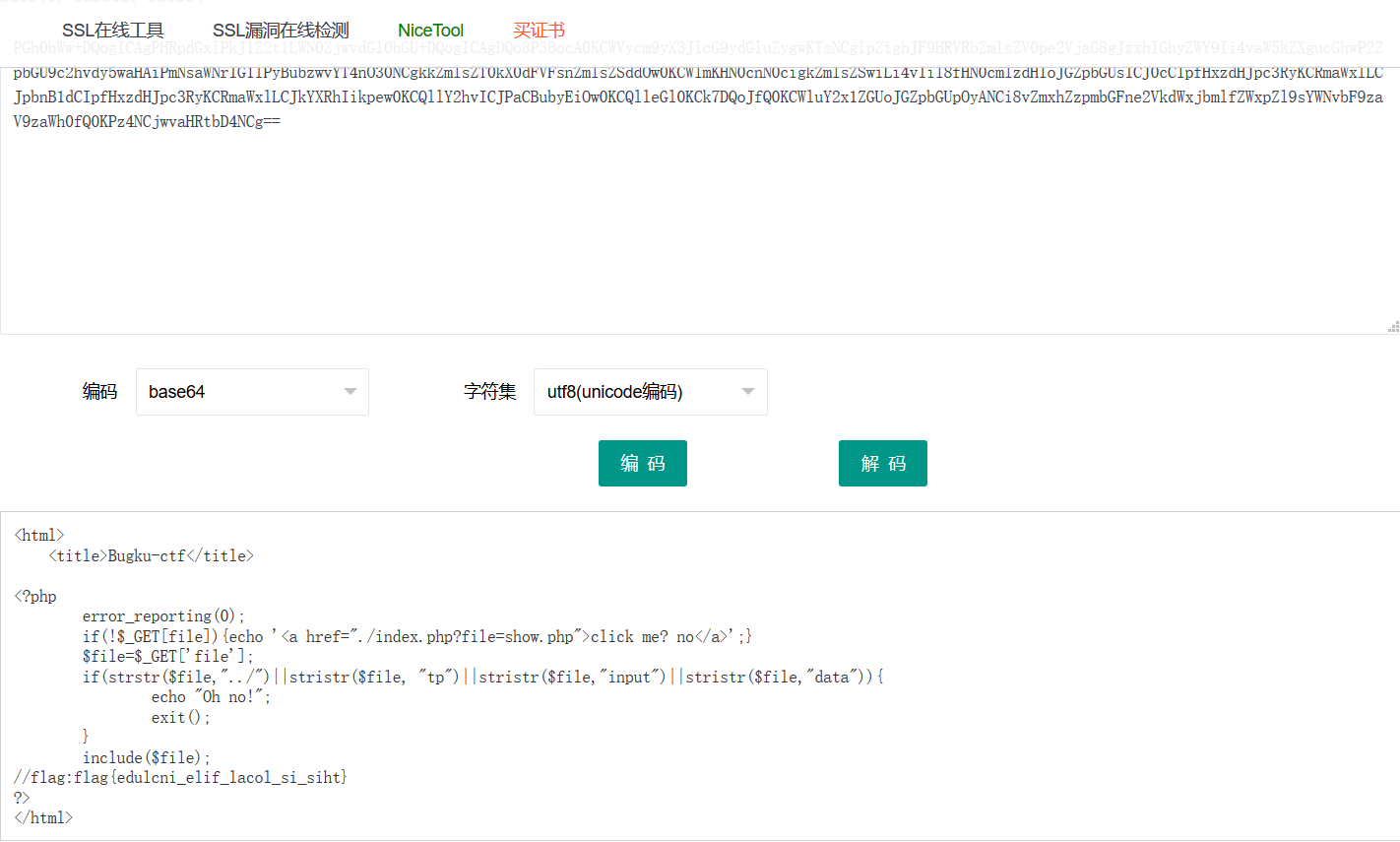Click the base64 text ending in NCg==

[148, 122]
